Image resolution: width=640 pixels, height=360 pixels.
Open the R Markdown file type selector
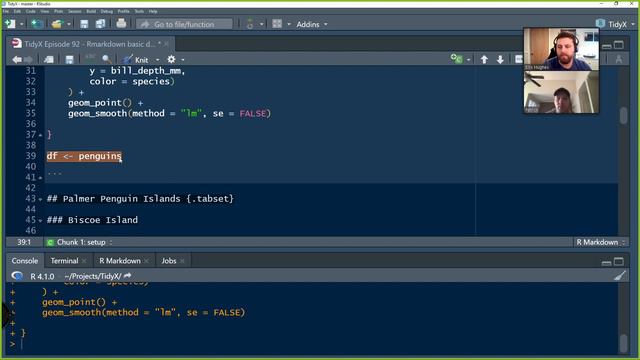click(x=600, y=242)
